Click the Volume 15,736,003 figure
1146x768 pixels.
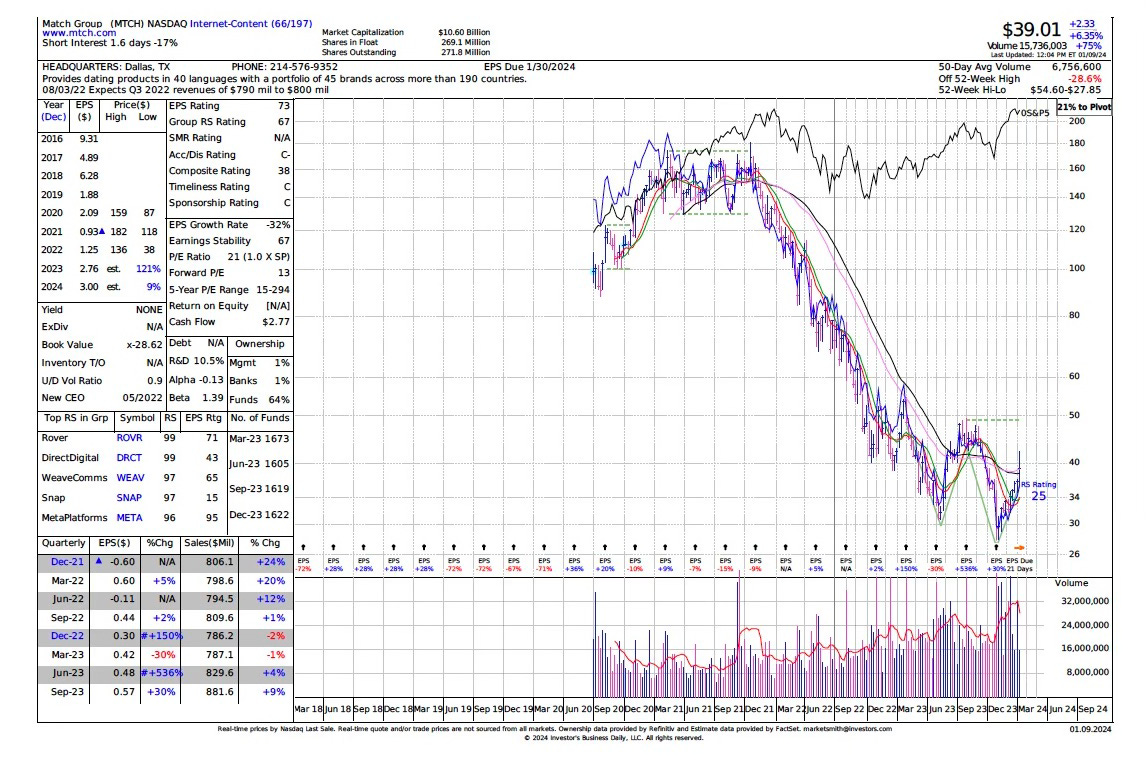tap(1027, 45)
